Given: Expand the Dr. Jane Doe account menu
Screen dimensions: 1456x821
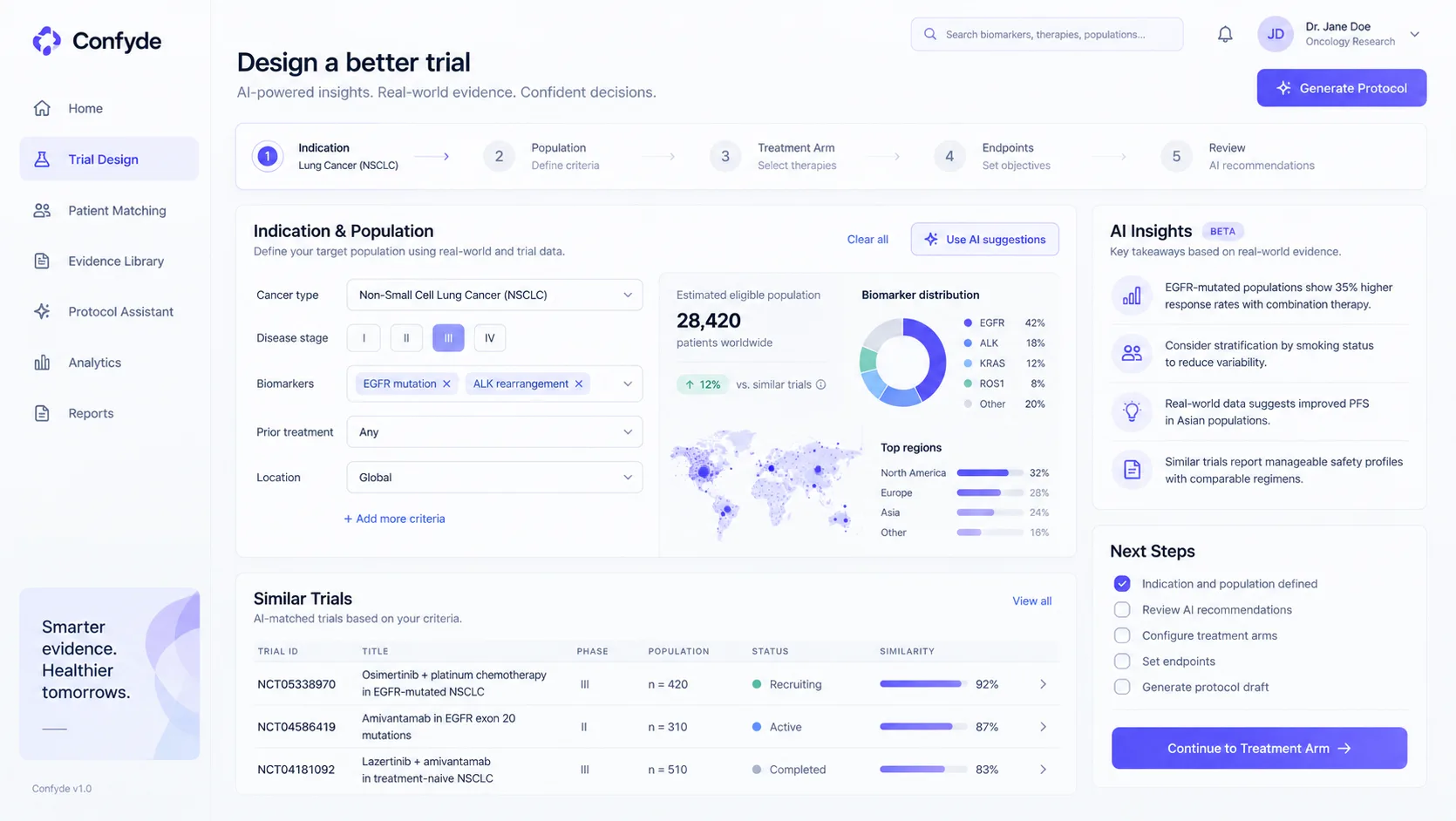Looking at the screenshot, I should (1415, 35).
